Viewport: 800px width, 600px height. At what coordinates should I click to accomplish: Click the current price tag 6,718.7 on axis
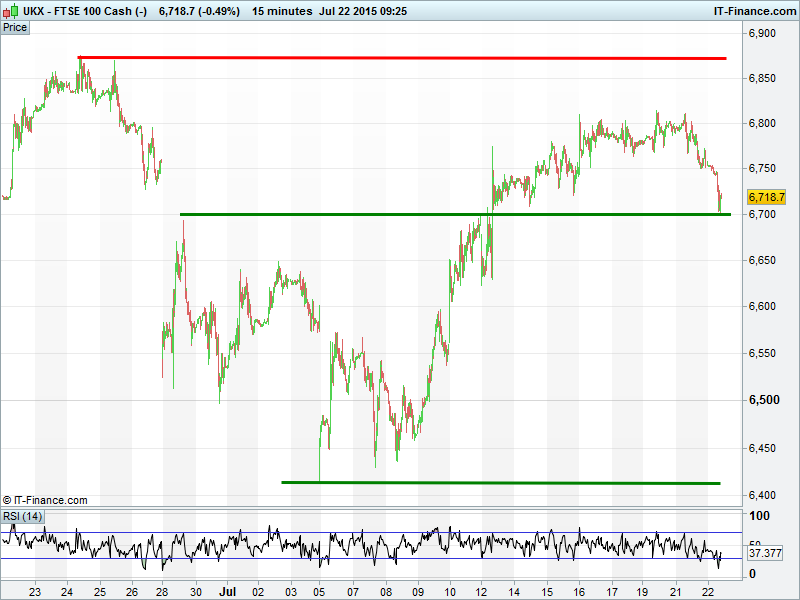point(767,197)
